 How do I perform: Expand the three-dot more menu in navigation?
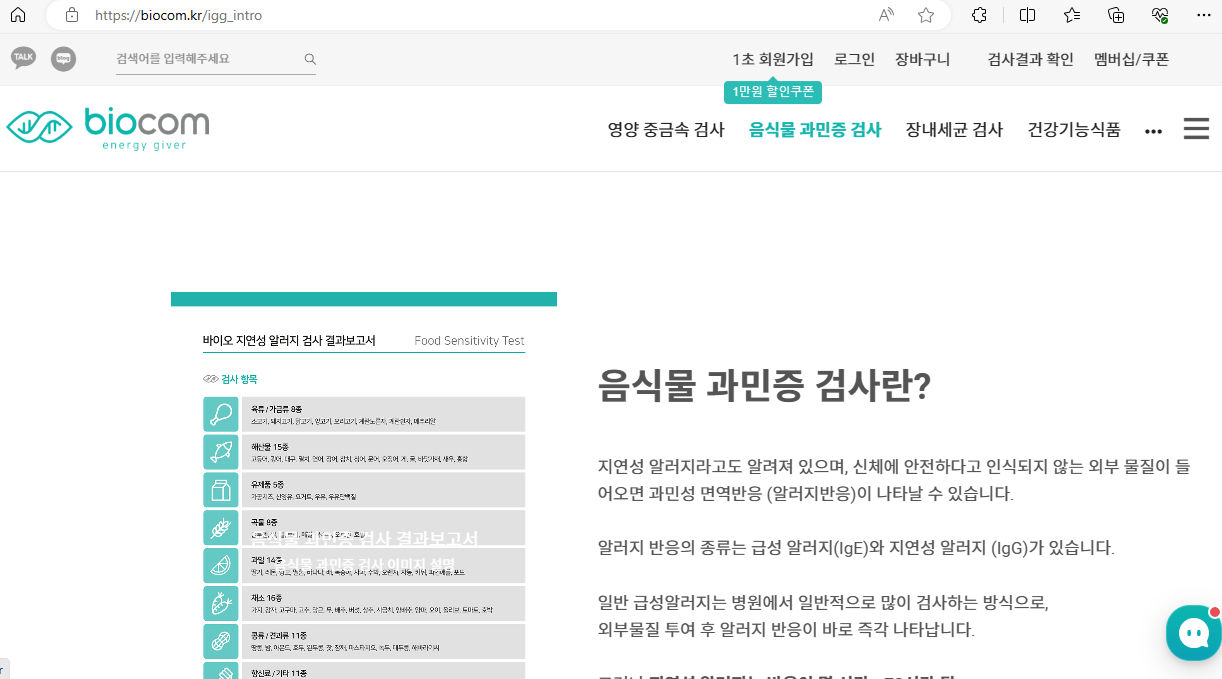1153,131
